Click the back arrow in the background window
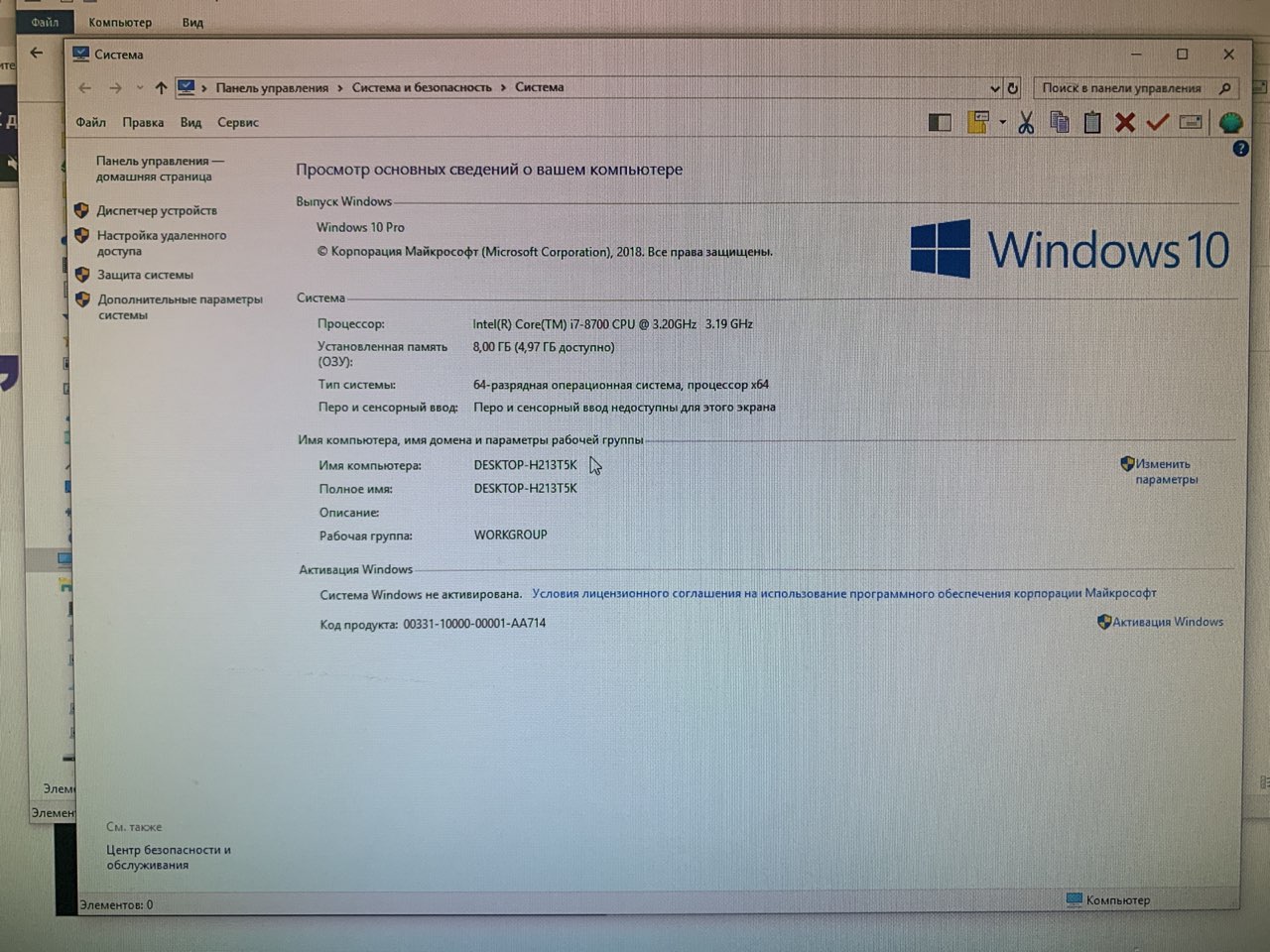 click(x=37, y=53)
